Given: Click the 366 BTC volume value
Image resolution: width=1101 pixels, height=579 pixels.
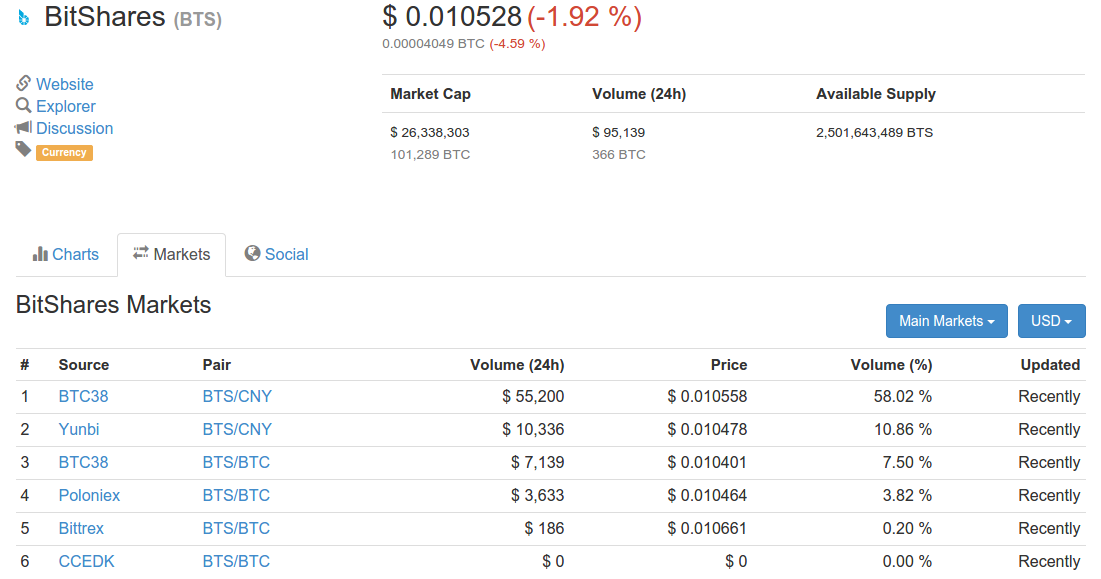Looking at the screenshot, I should (x=619, y=154).
